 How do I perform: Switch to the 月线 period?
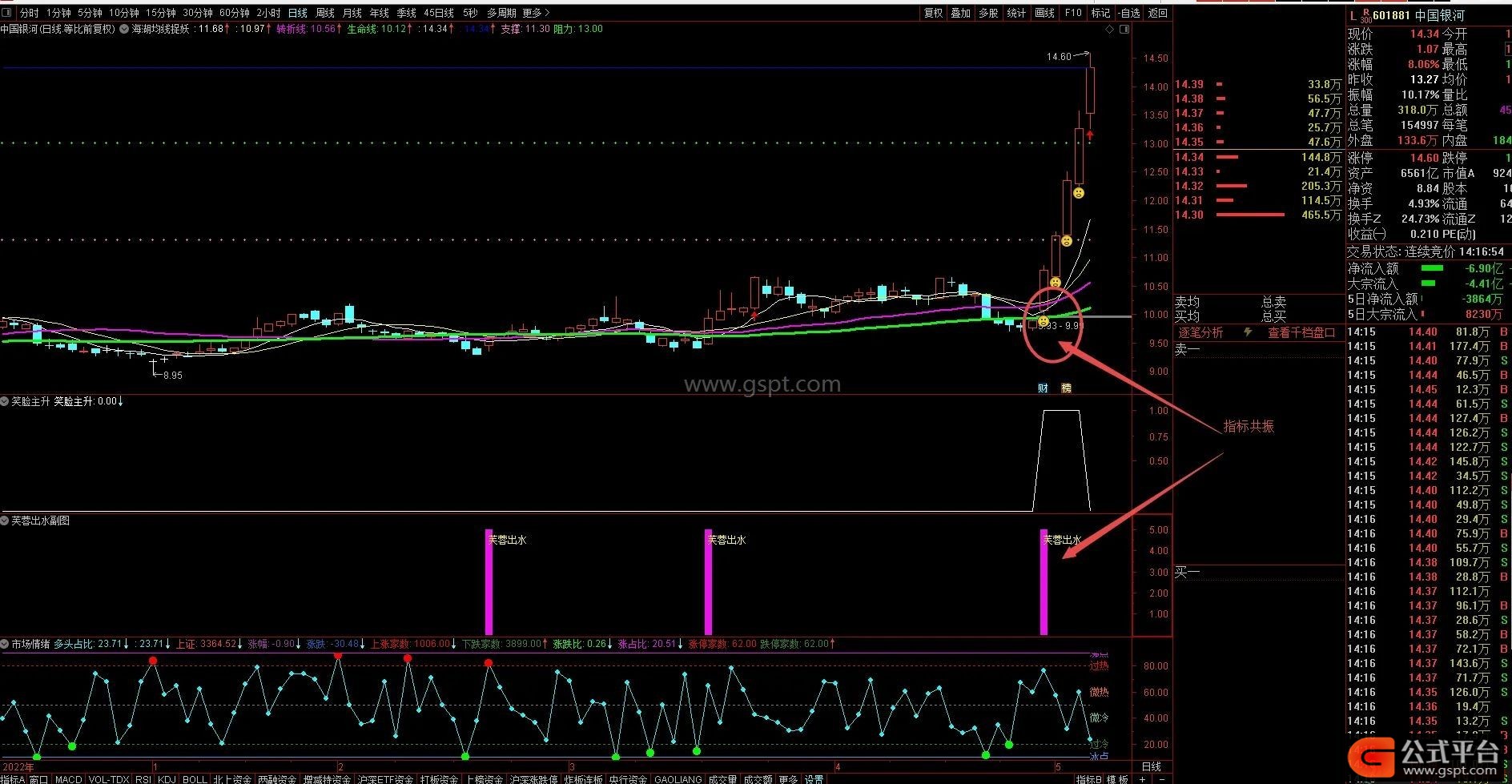pyautogui.click(x=352, y=13)
